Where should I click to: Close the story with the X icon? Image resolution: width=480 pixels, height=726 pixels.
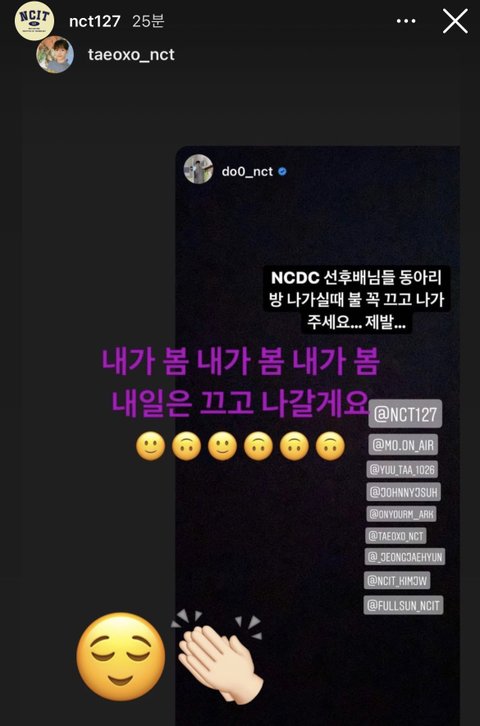point(455,21)
